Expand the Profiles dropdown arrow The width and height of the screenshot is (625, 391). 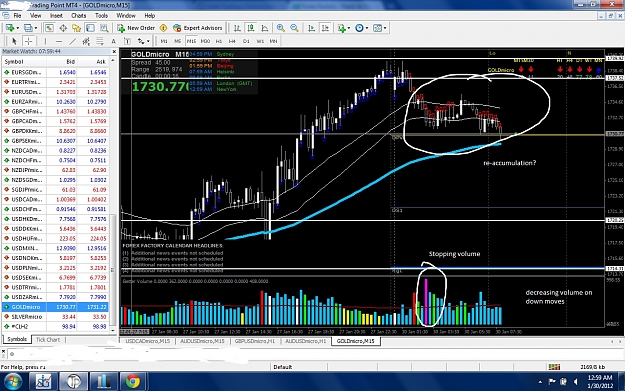[x=36, y=28]
